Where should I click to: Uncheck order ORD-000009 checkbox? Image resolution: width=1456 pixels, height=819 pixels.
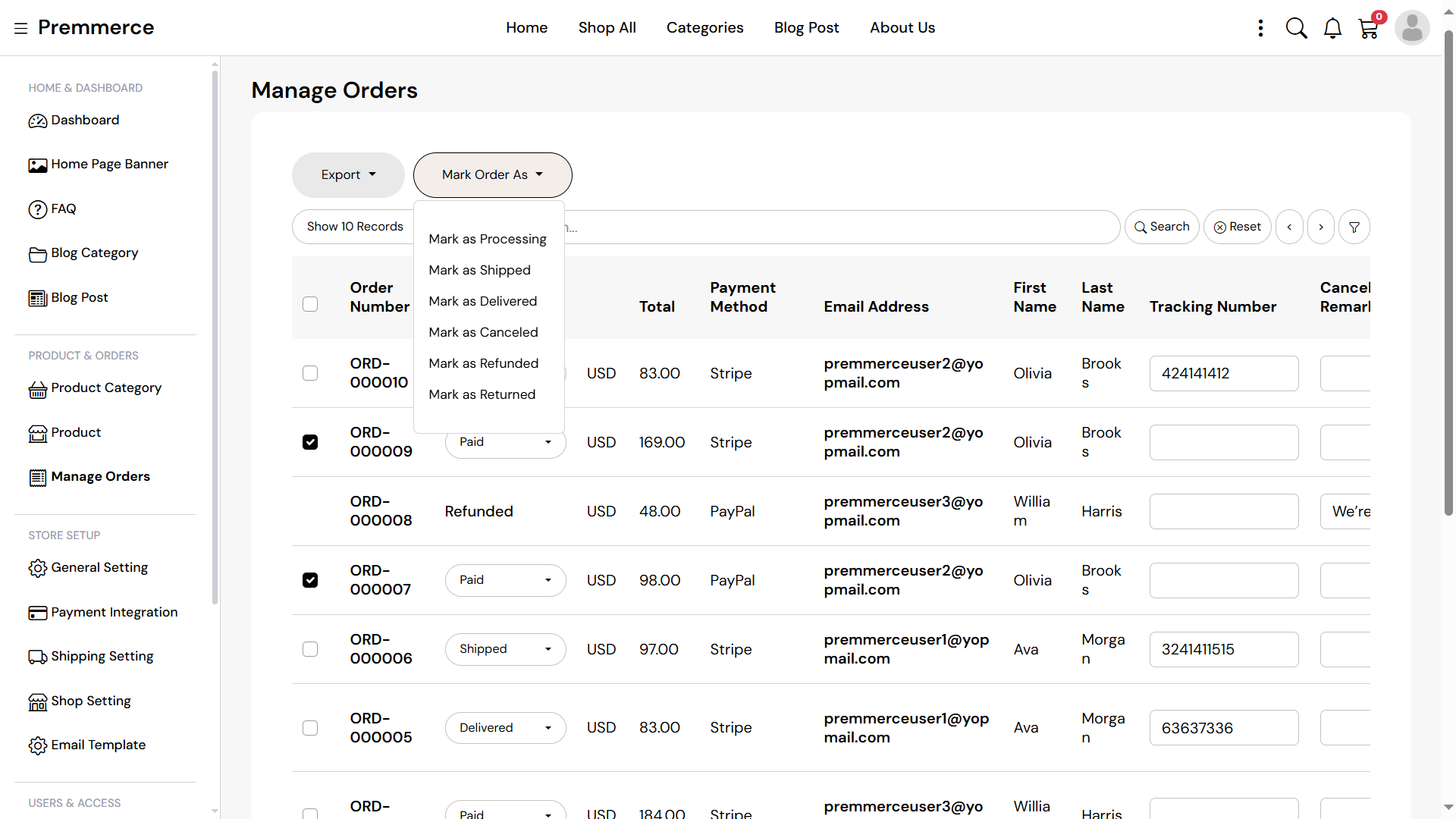(310, 442)
